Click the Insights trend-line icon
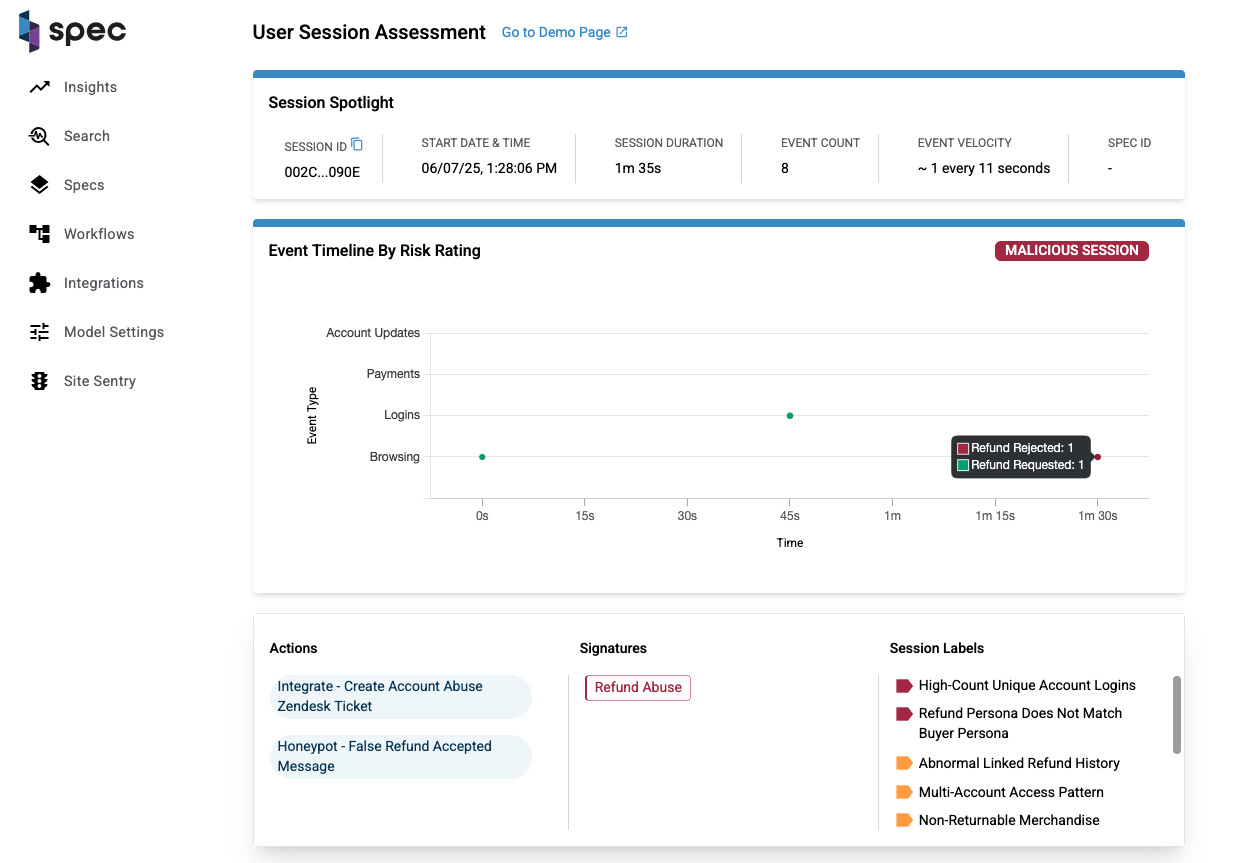Screen dimensions: 1252x863 (x=39, y=87)
